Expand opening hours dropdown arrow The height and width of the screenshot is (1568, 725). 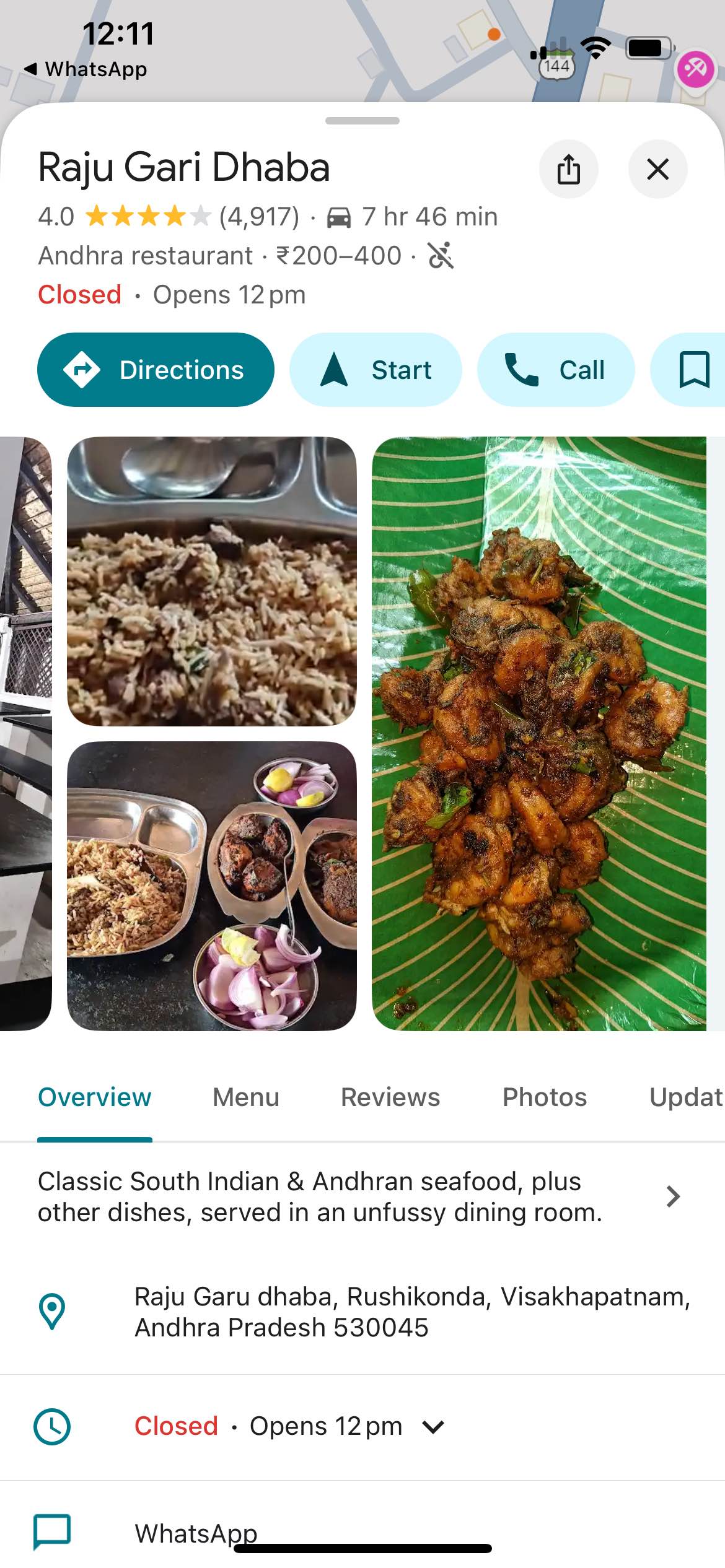pyautogui.click(x=433, y=1427)
